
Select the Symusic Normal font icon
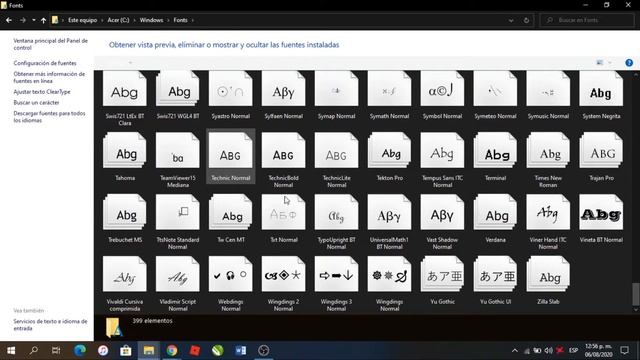click(548, 89)
